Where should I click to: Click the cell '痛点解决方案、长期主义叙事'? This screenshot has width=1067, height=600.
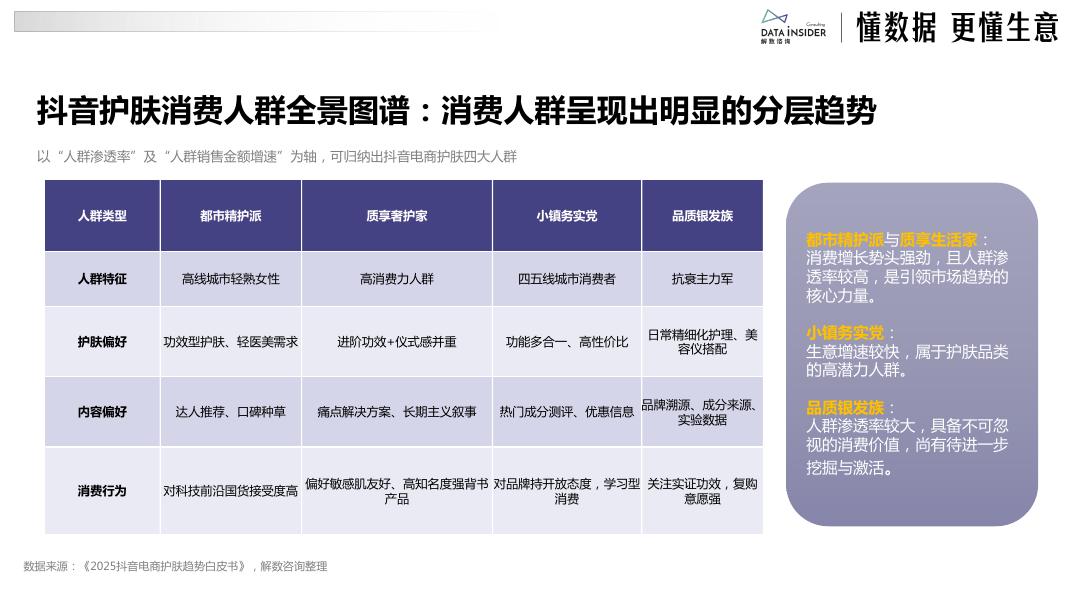click(x=397, y=412)
